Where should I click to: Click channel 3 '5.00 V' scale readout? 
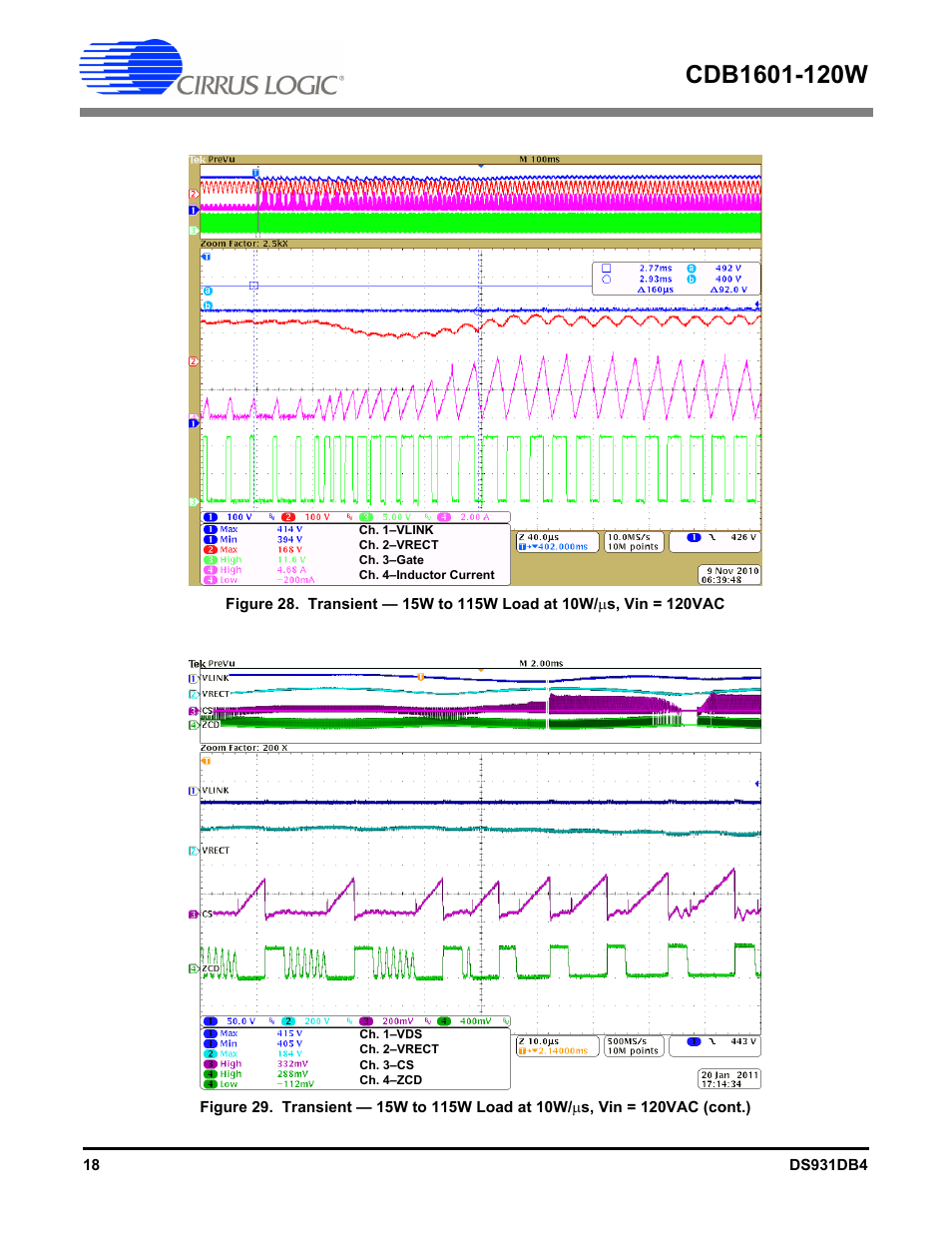pos(397,517)
